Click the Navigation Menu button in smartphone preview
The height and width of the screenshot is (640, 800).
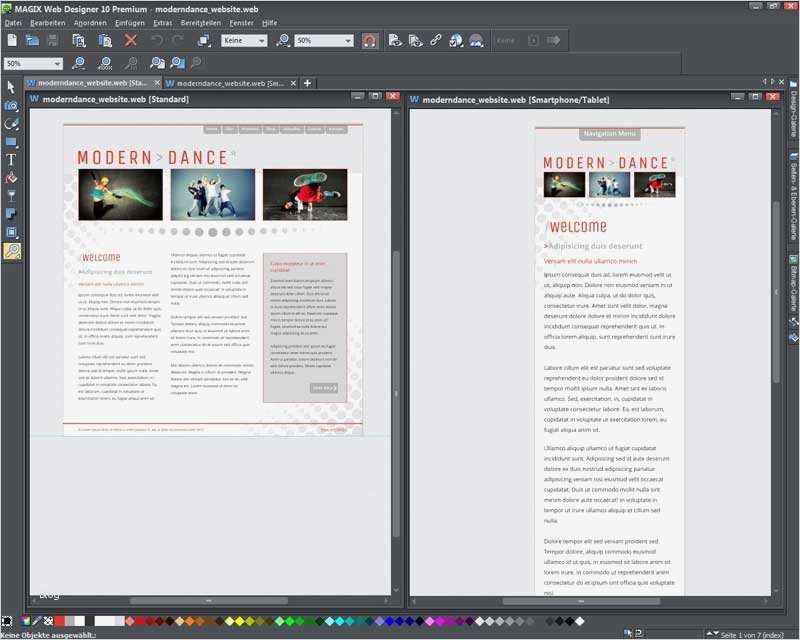[609, 133]
